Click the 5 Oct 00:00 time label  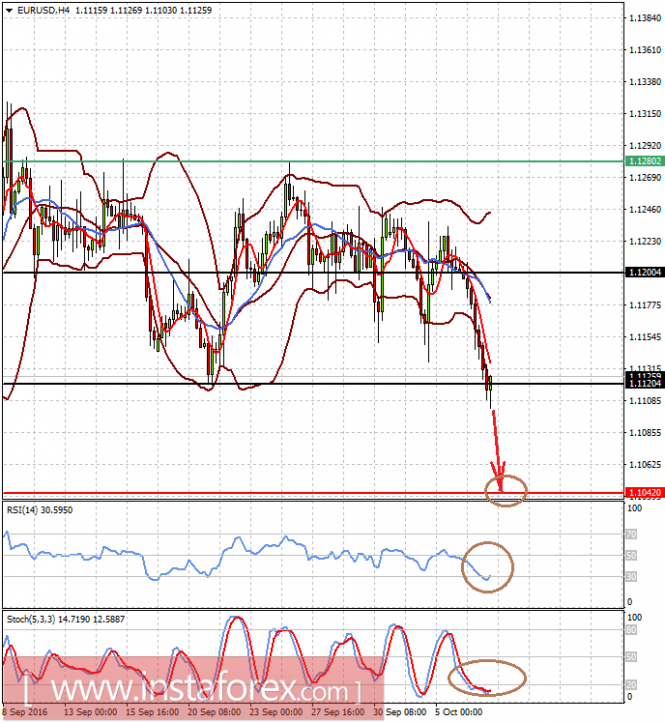coord(458,712)
